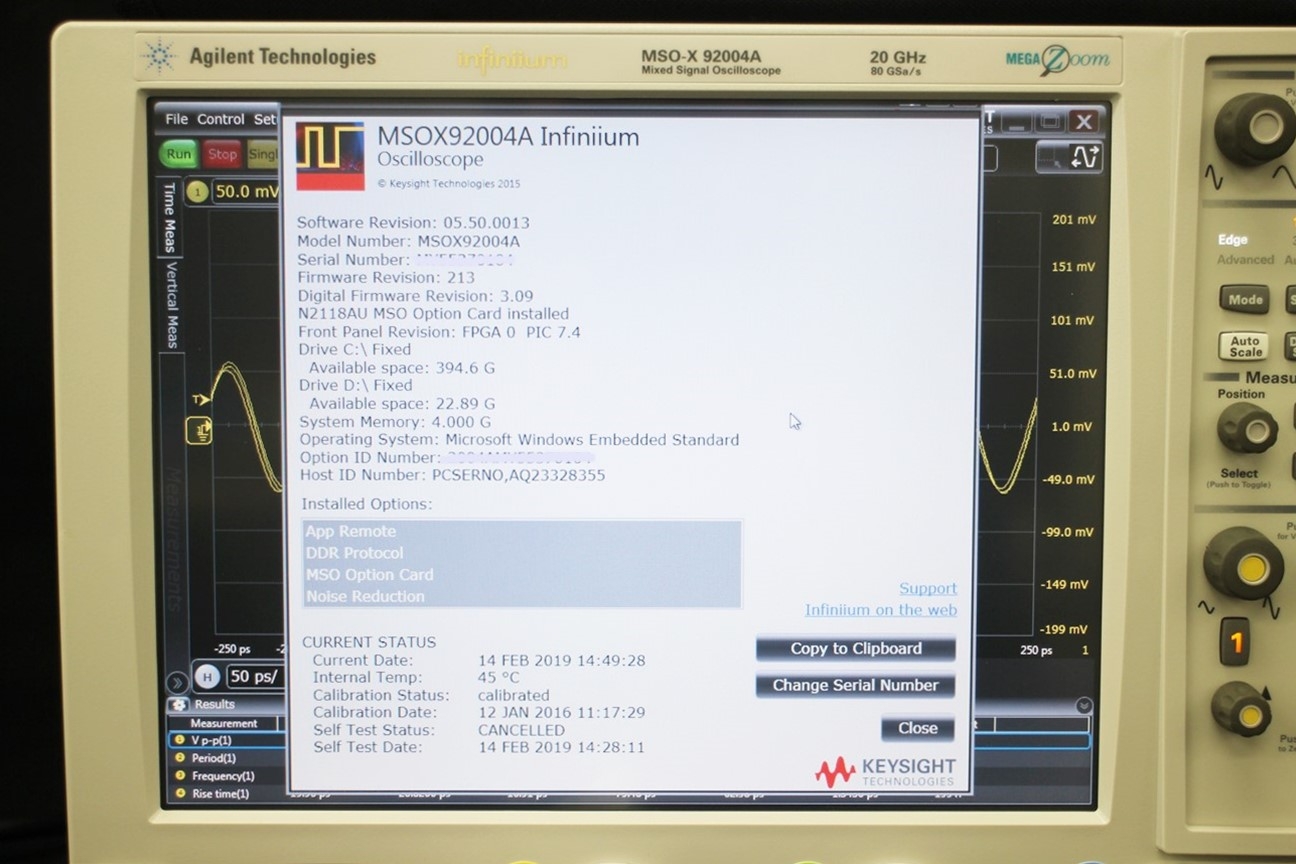1296x864 pixels.
Task: Switch to the Time Meas side tab
Action: (x=169, y=217)
